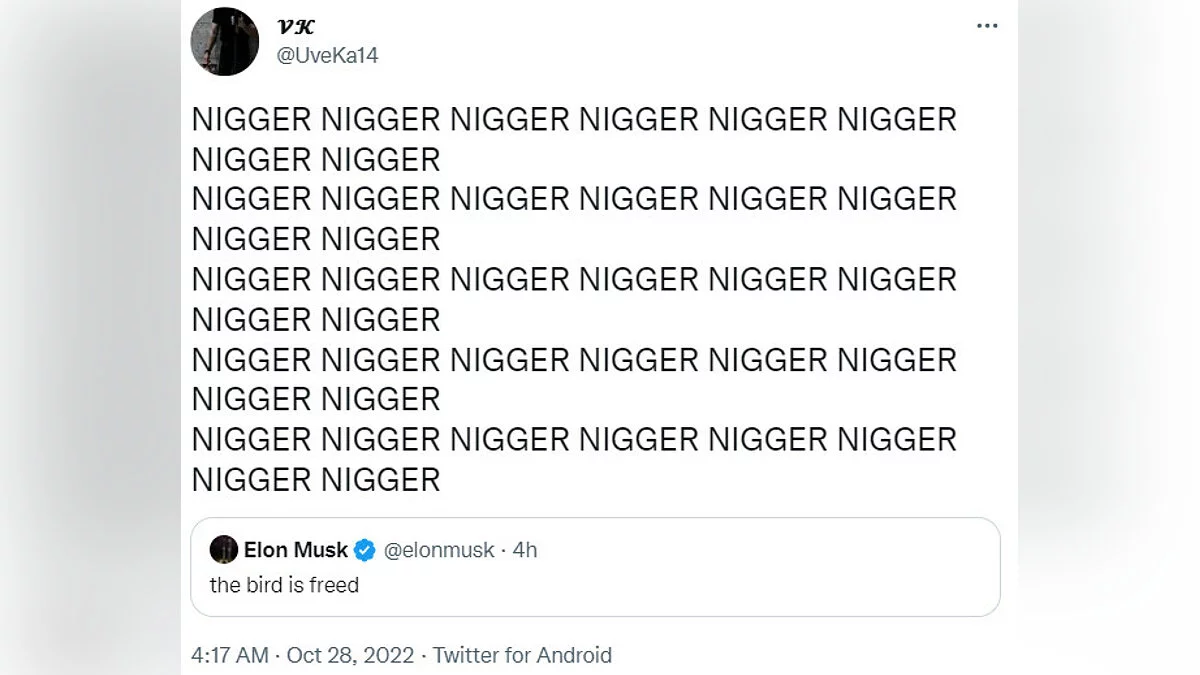Click the Elon Musk name in quoted tweet
Viewport: 1200px width, 675px height.
[x=296, y=550]
